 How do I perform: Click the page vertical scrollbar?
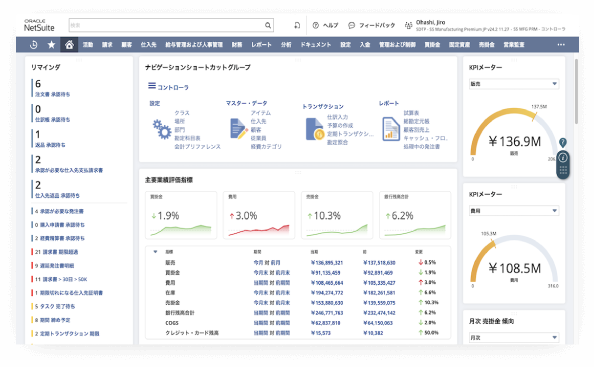point(576,92)
